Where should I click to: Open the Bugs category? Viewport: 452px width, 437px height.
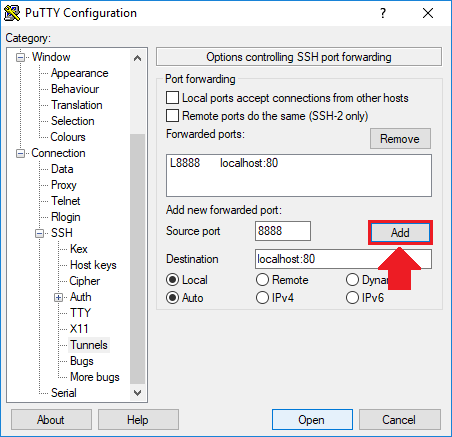[x=82, y=361]
